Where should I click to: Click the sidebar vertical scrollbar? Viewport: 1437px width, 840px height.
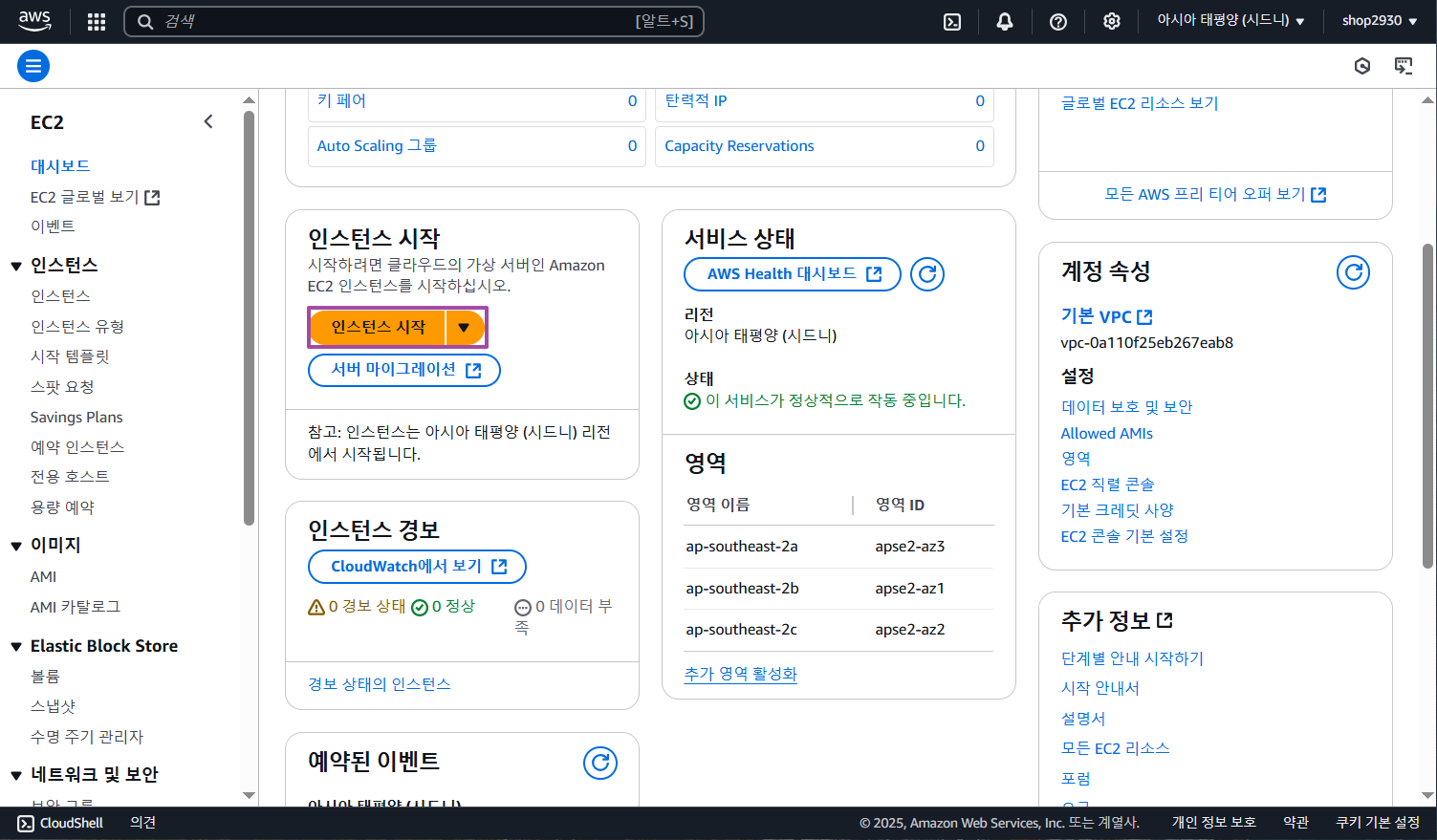click(x=249, y=318)
